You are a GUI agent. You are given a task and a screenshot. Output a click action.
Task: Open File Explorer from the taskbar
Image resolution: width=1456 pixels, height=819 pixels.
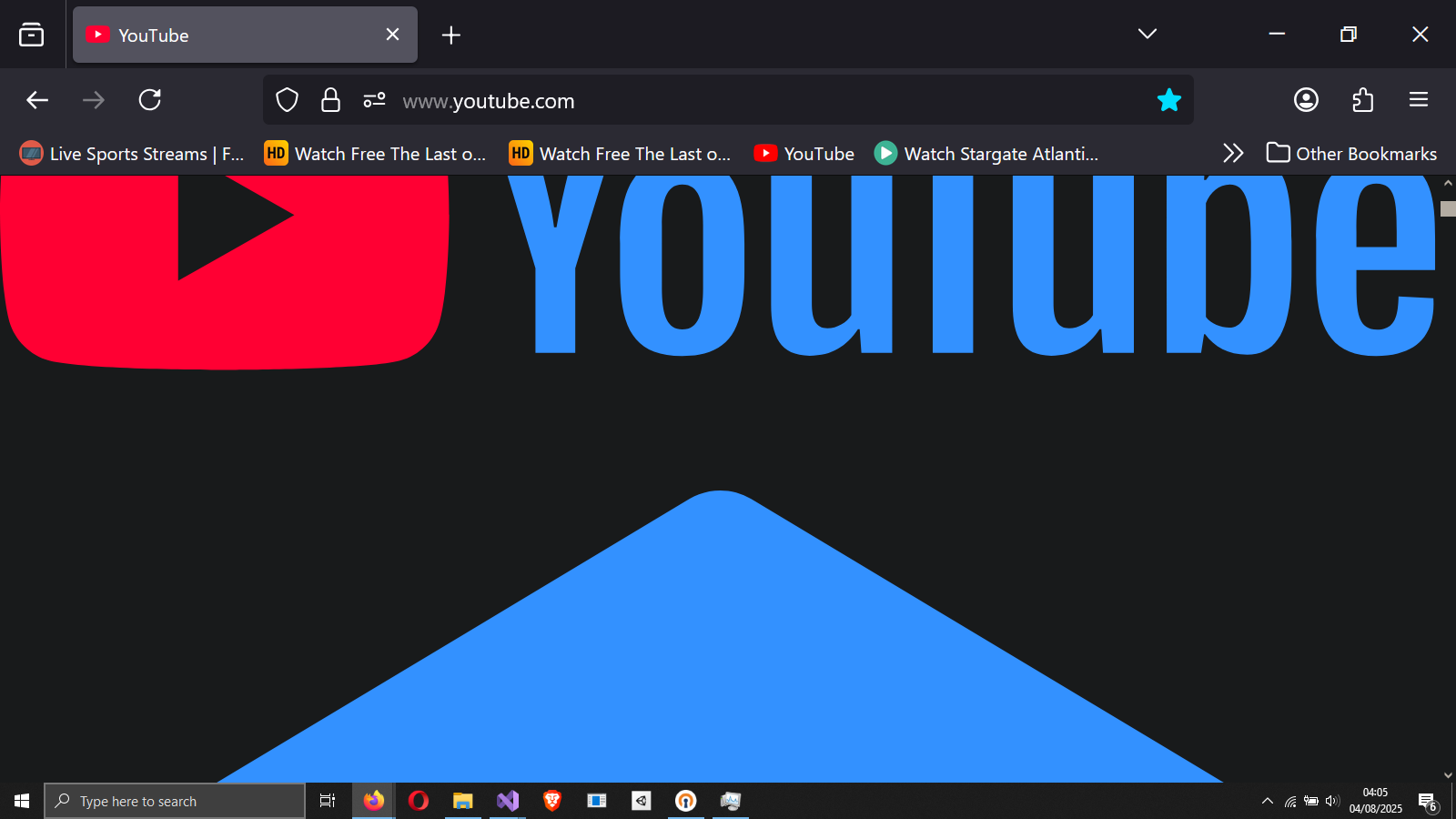pos(463,801)
